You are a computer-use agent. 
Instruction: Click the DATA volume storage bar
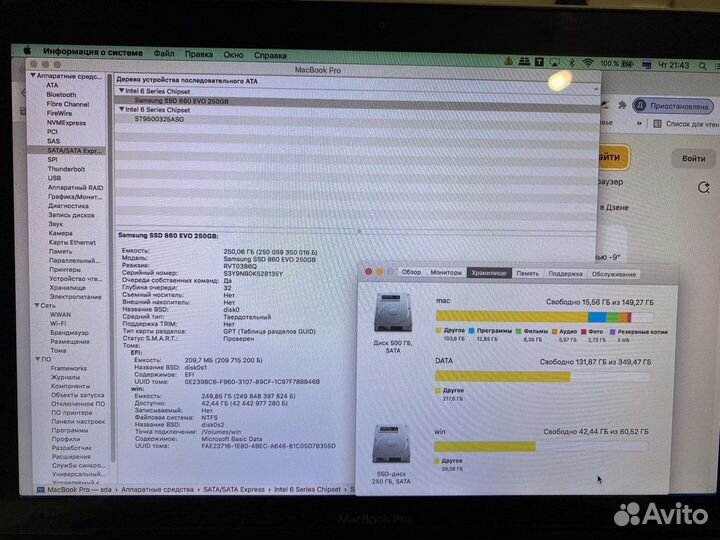[543, 377]
